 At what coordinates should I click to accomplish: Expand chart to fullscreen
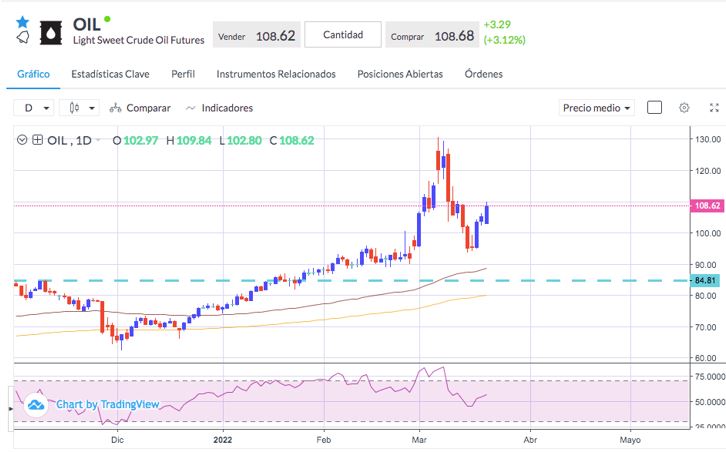714,108
